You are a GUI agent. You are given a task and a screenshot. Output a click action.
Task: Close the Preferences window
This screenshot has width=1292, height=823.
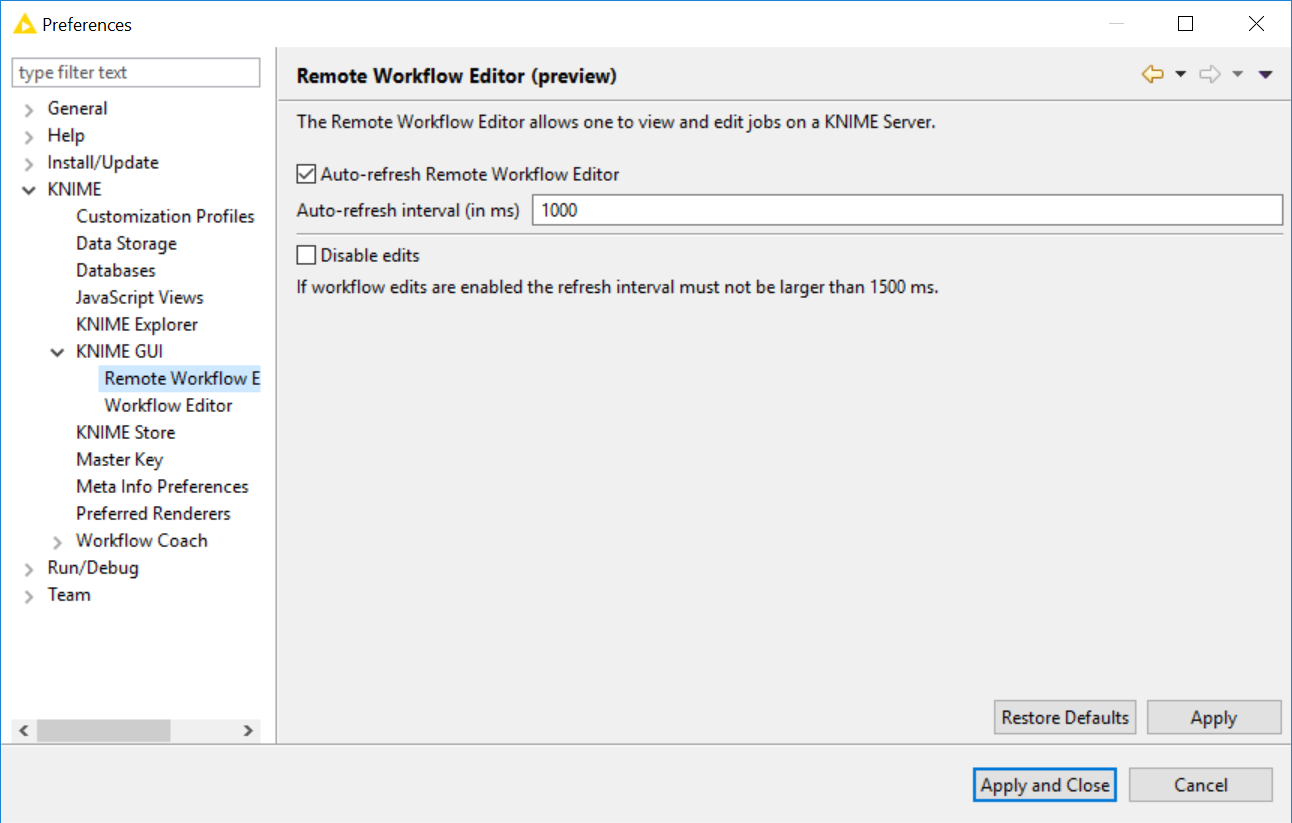(x=1256, y=24)
